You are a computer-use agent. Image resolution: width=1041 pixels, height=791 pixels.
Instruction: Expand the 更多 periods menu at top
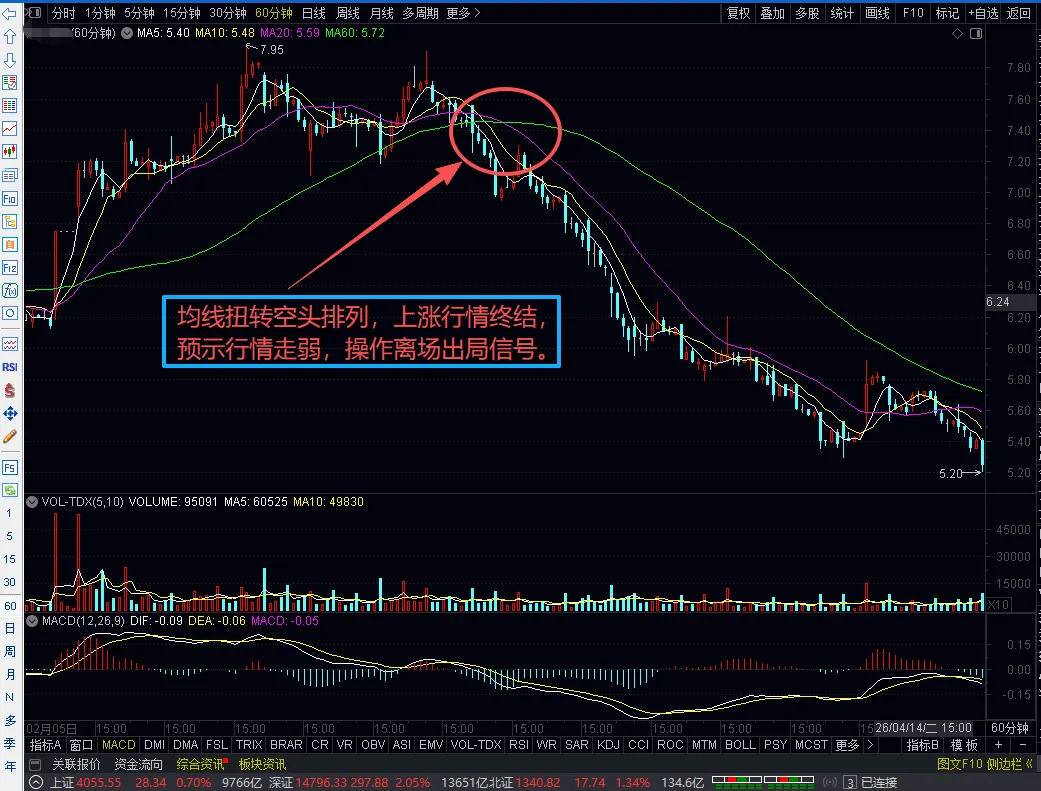[x=463, y=13]
